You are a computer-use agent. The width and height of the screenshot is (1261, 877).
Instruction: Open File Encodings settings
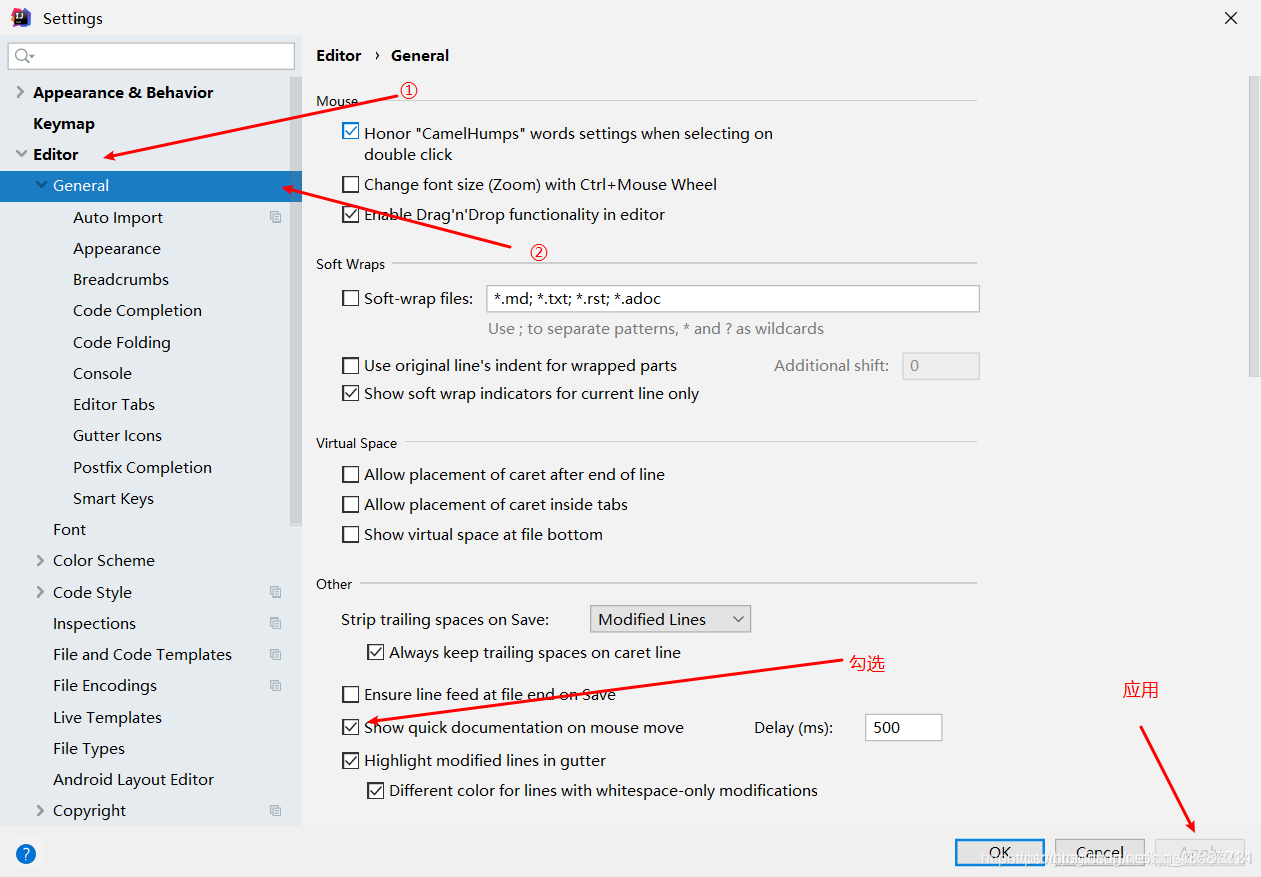(105, 685)
